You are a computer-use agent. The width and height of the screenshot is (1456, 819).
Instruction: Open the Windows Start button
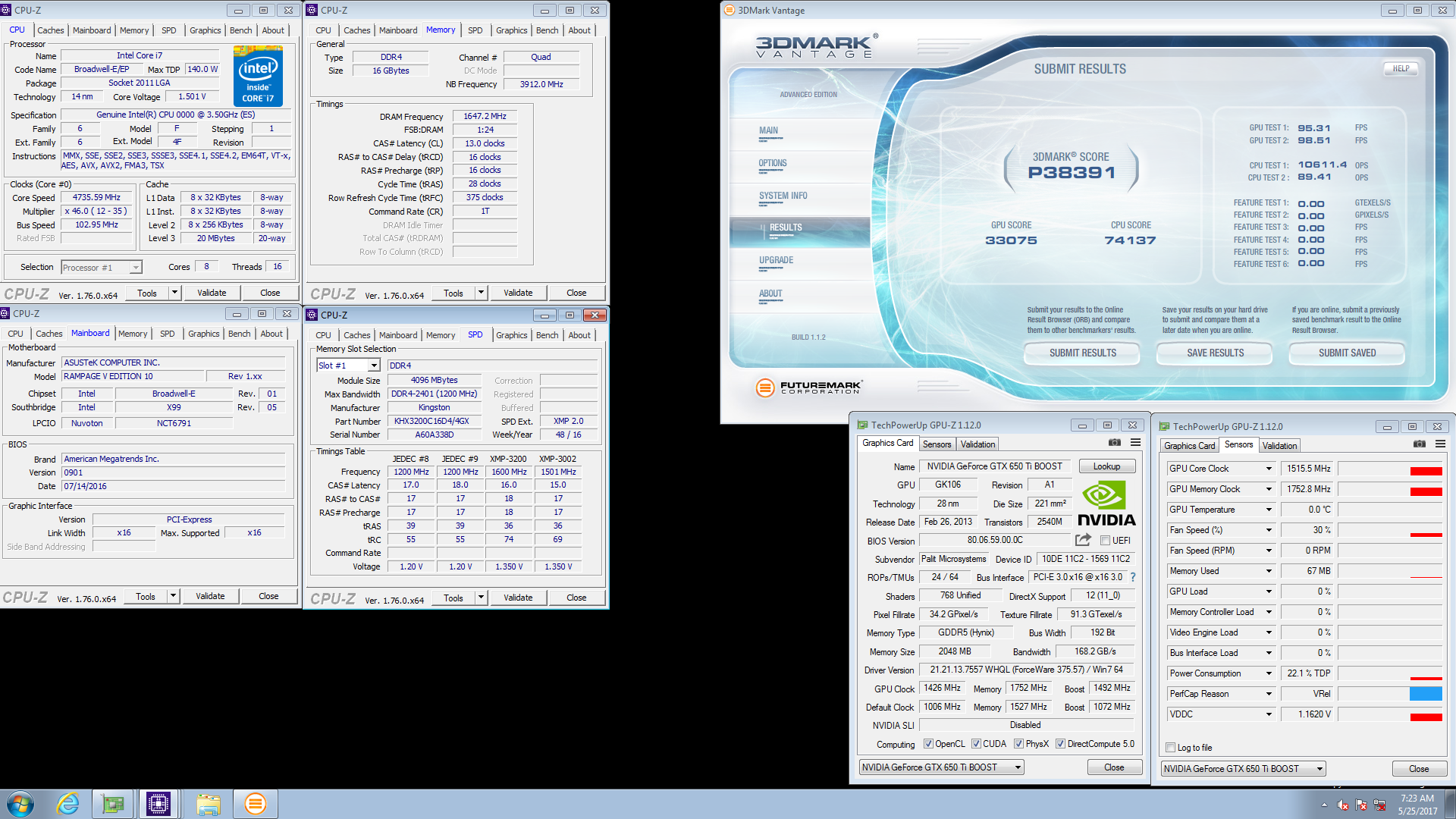tap(20, 804)
